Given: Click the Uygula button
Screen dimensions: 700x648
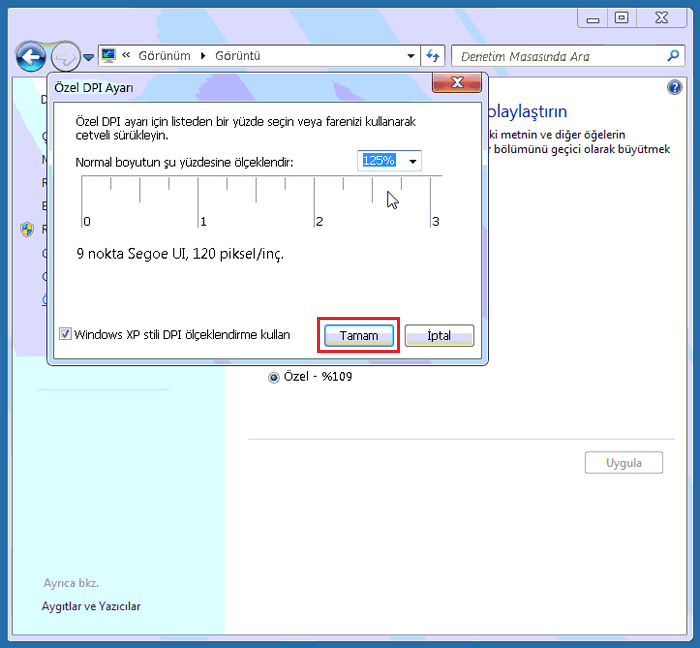Looking at the screenshot, I should click(x=624, y=463).
